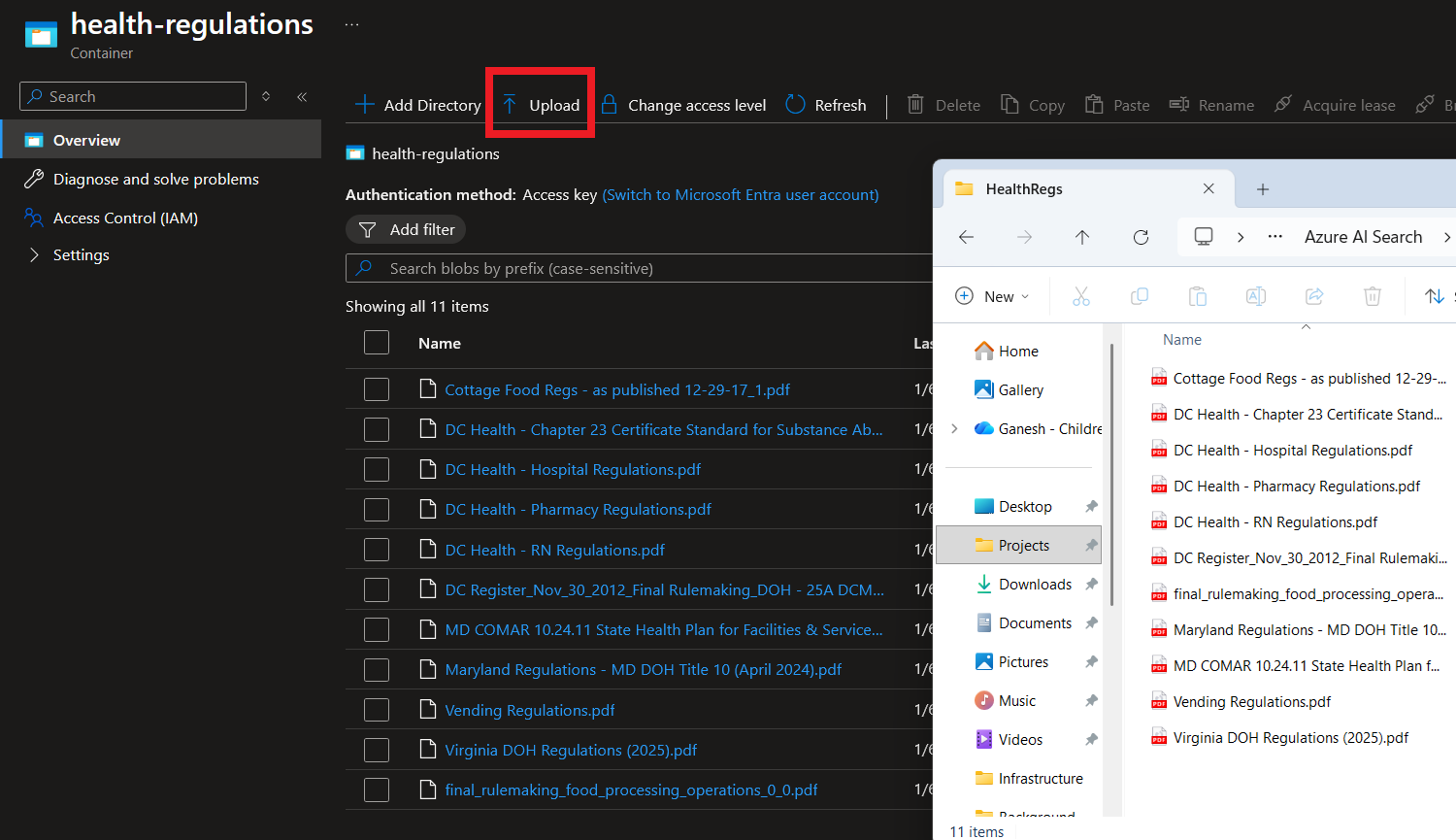Check the Pharmacy Regulations.pdf blob checkbox
This screenshot has width=1456, height=840.
click(377, 509)
